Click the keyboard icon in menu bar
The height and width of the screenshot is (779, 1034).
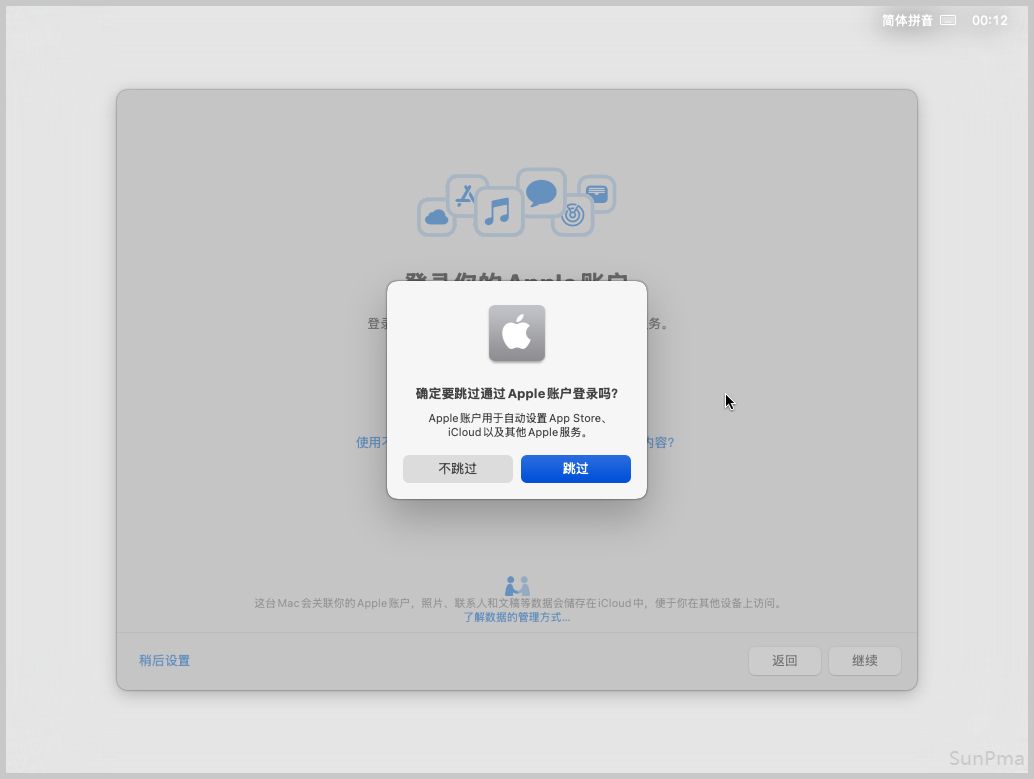[948, 20]
